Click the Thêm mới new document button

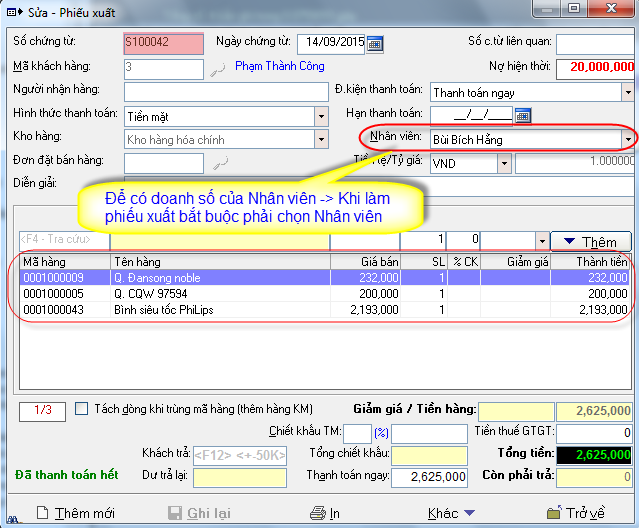click(x=72, y=513)
